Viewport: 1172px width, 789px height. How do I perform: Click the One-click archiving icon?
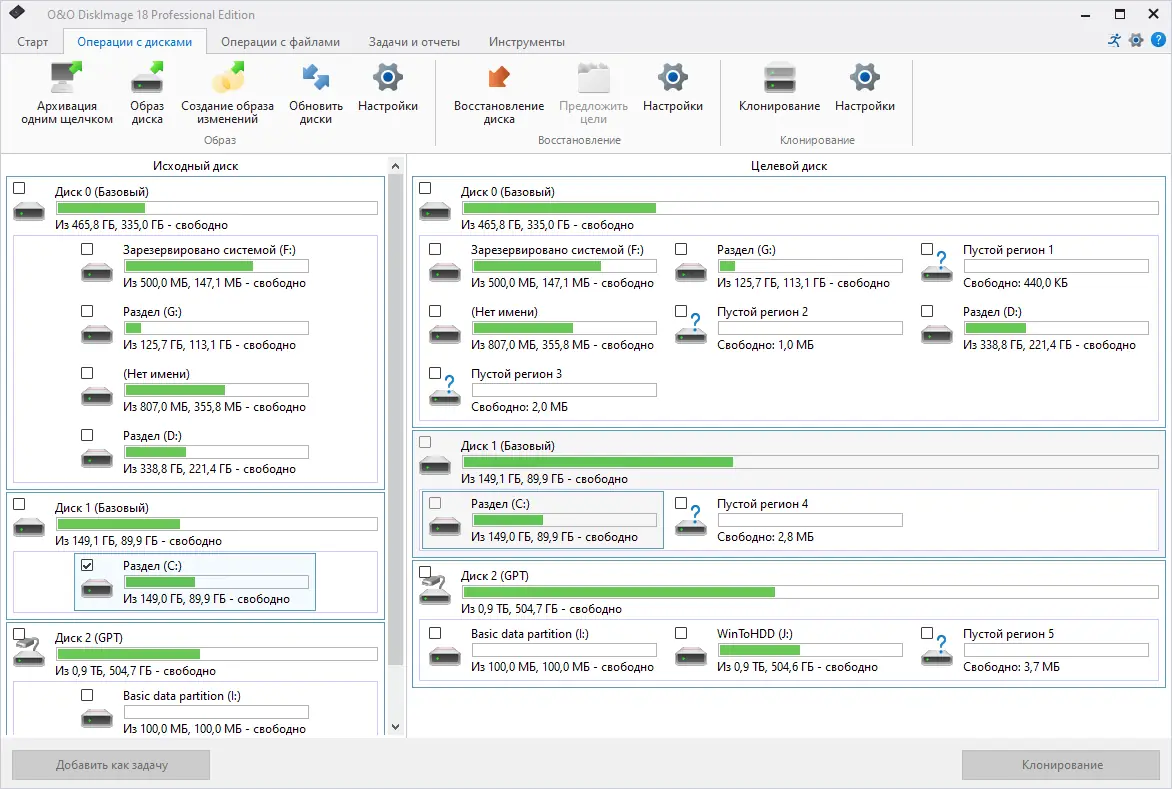point(67,78)
